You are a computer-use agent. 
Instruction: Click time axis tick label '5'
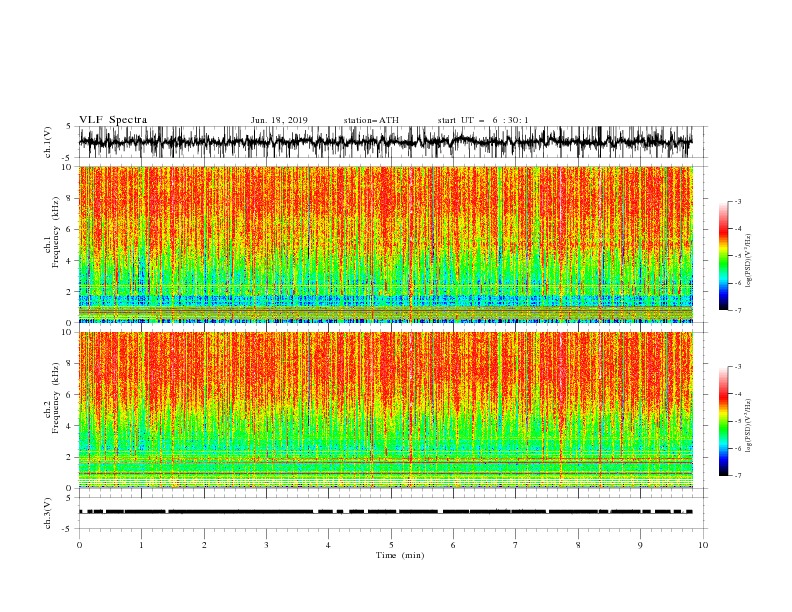[x=391, y=545]
